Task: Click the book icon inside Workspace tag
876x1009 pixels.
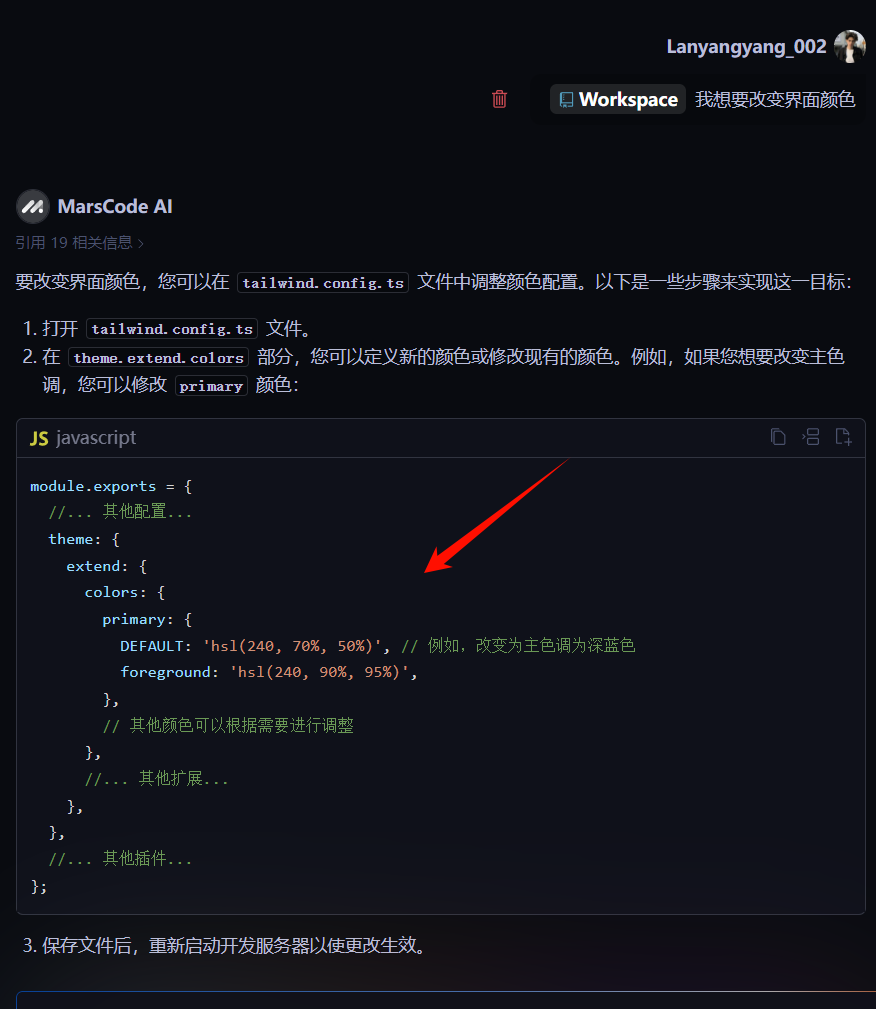Action: click(x=566, y=99)
